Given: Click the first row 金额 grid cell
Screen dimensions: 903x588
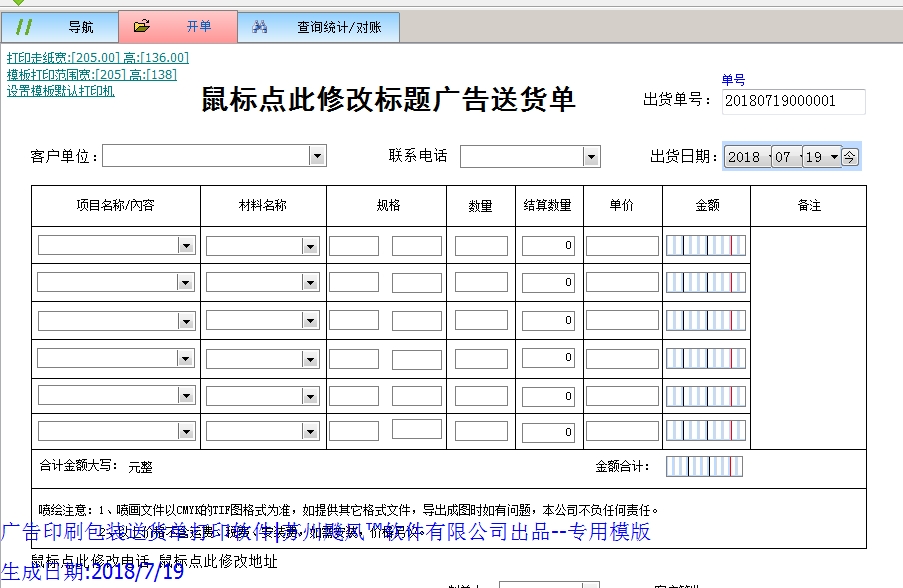Looking at the screenshot, I should 705,246.
